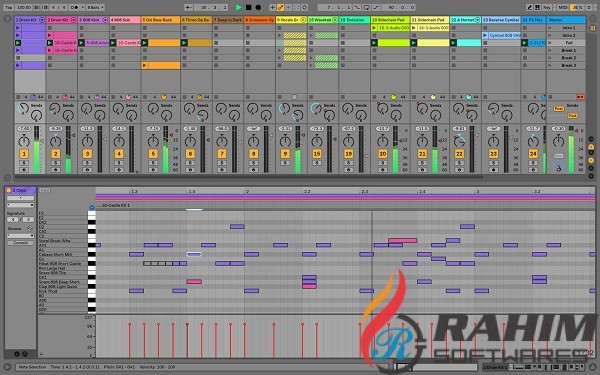Click track 5 volume meter fader
The image size is (600, 375).
[x=166, y=149]
